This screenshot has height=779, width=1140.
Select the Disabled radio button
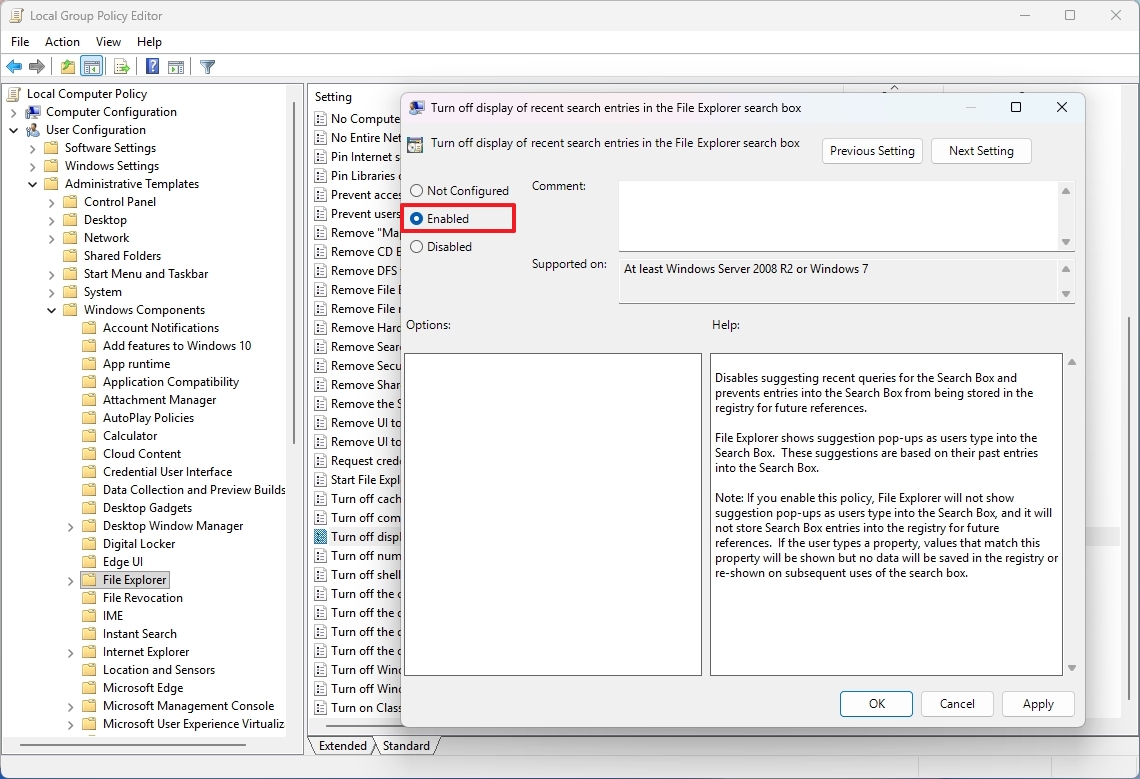click(x=417, y=247)
